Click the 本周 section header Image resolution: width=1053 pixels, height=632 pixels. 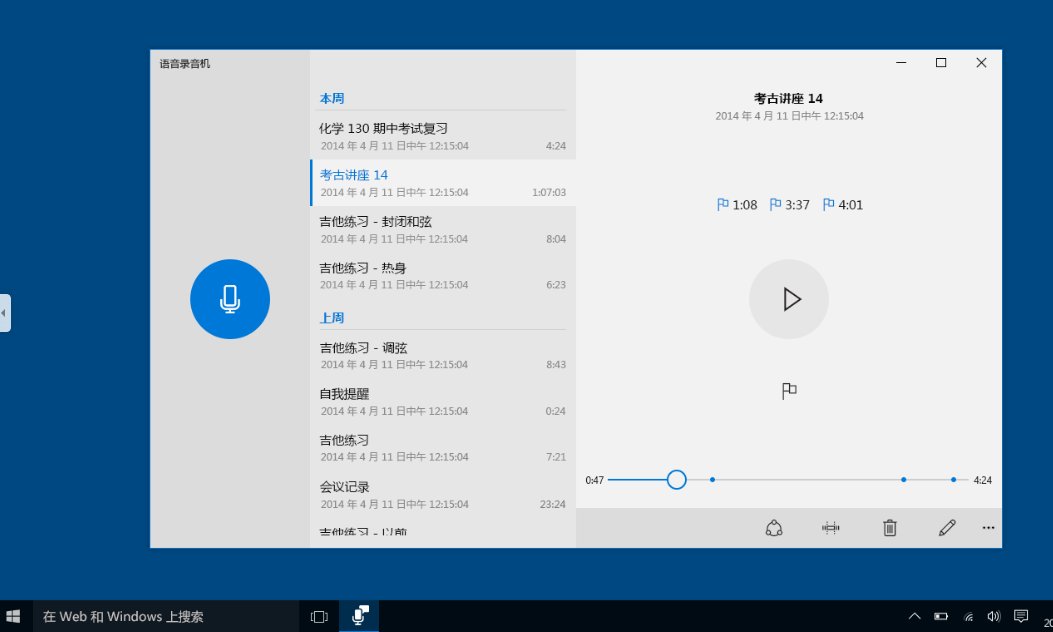pos(332,98)
